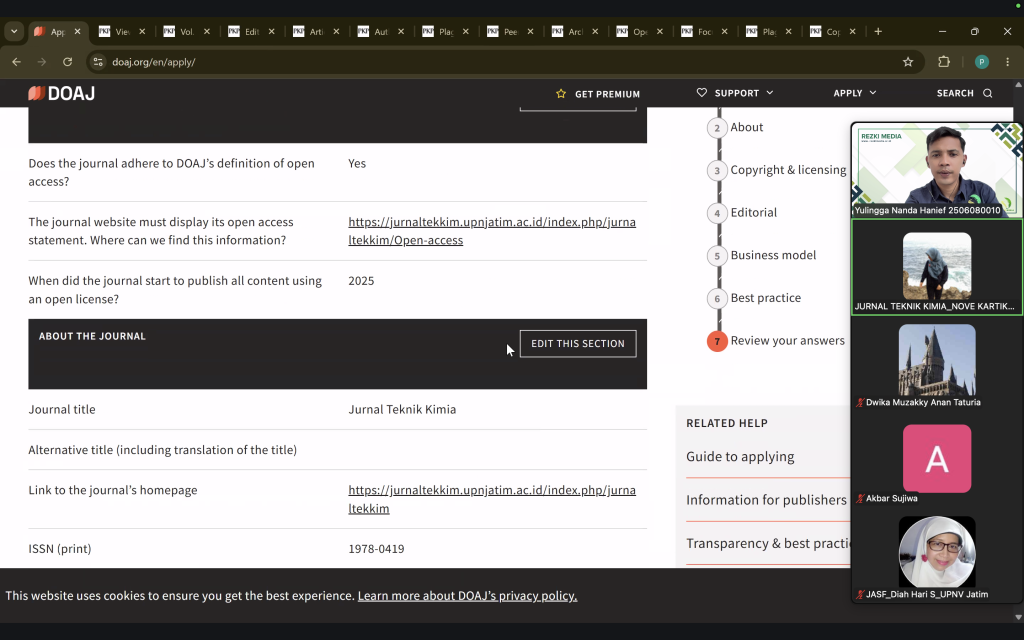Click the search magnifier icon in DOAJ header
This screenshot has width=1024, height=640.
click(x=987, y=93)
